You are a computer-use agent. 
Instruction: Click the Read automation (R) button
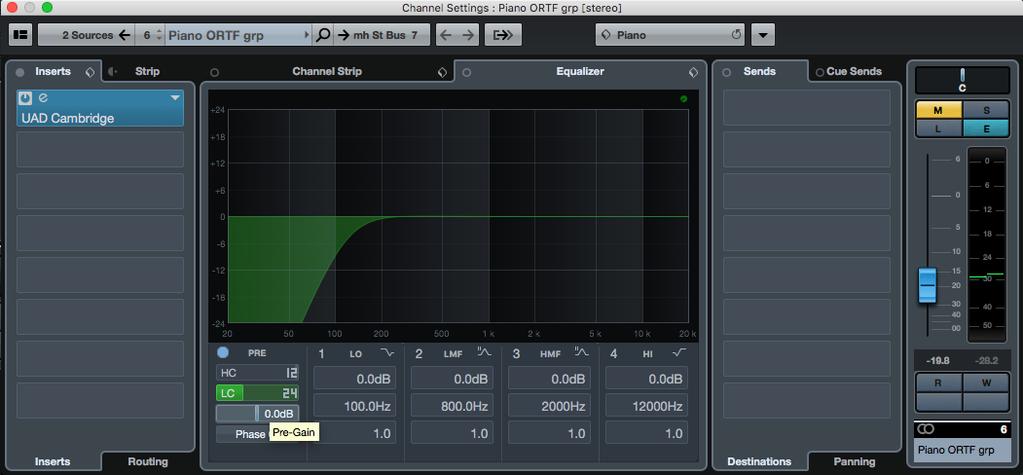point(939,383)
